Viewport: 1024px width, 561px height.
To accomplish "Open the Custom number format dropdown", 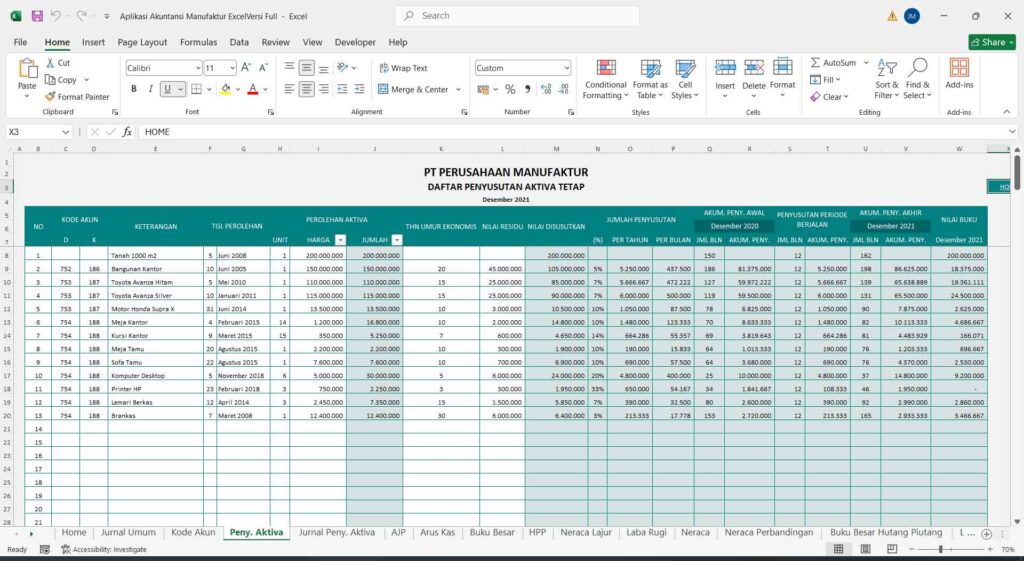I will pyautogui.click(x=566, y=68).
